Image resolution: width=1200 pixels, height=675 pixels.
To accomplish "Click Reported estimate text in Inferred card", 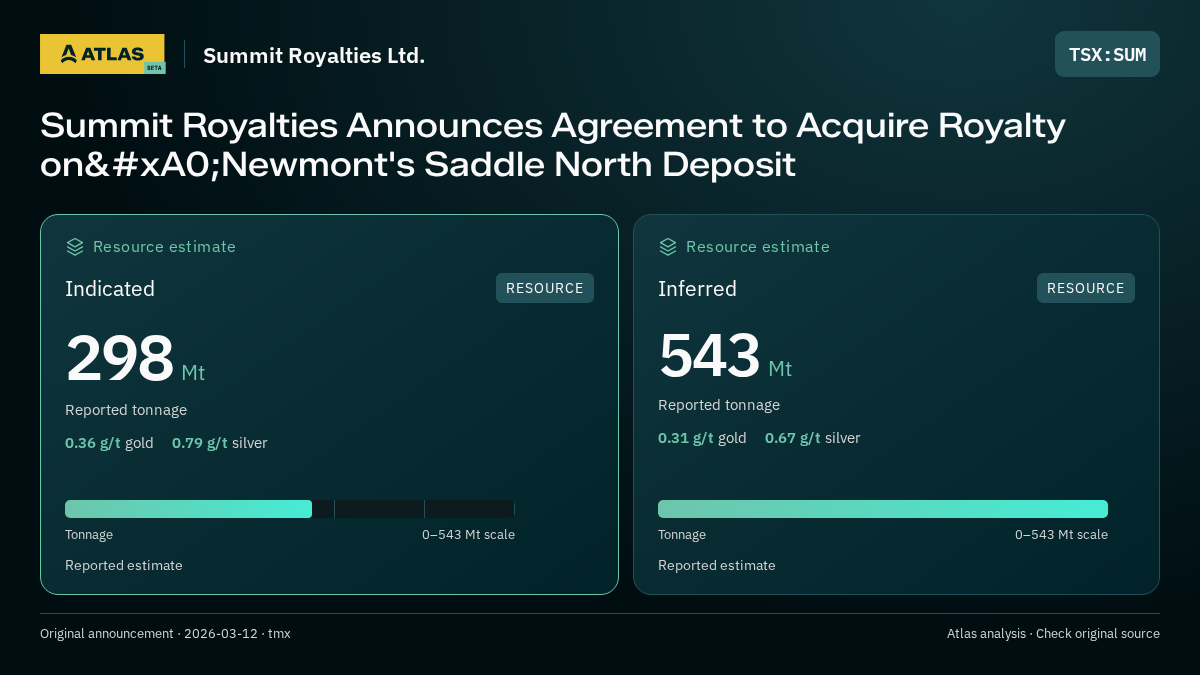I will point(717,566).
